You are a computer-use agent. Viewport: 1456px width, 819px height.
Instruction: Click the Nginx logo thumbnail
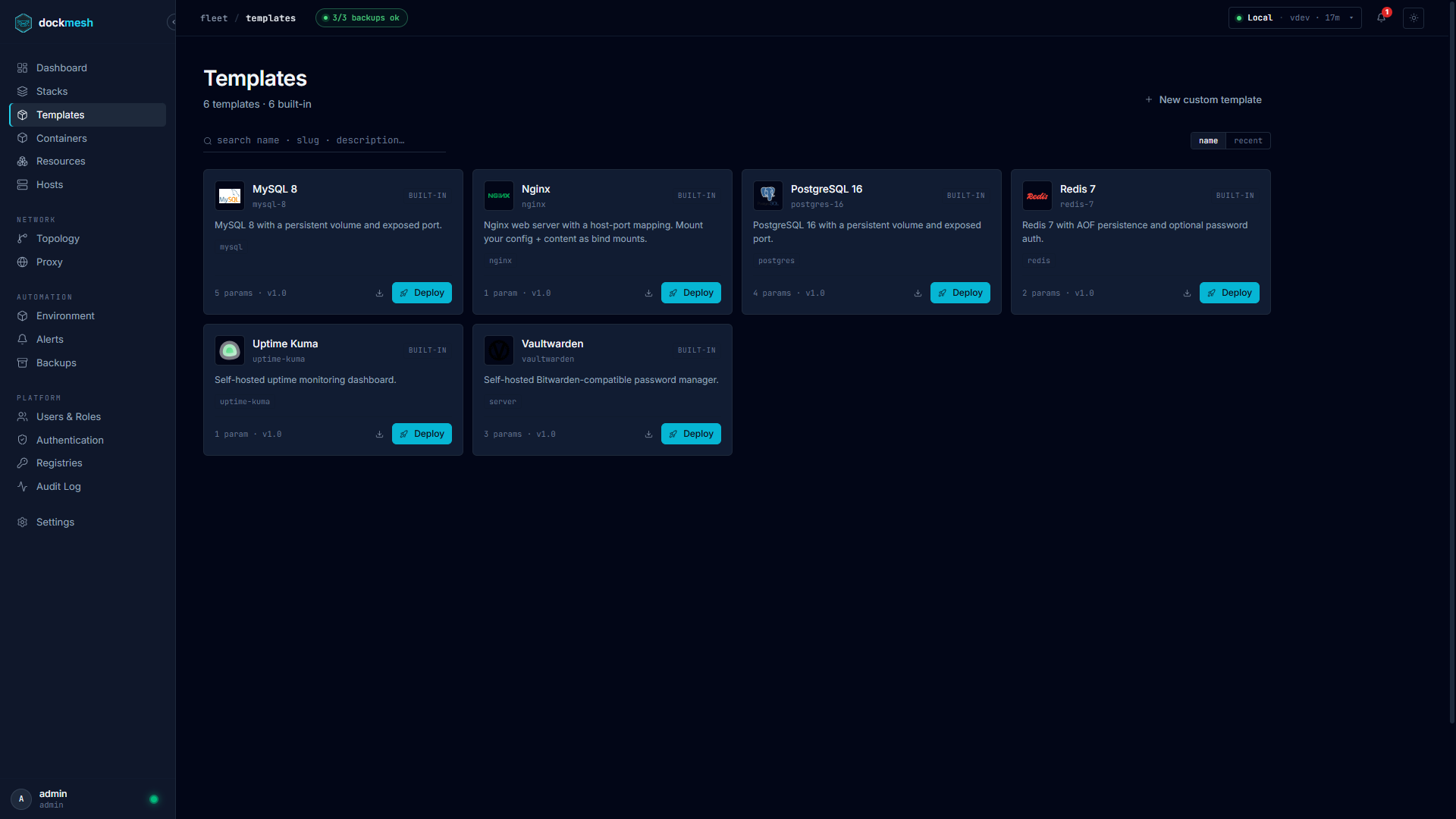click(x=499, y=196)
